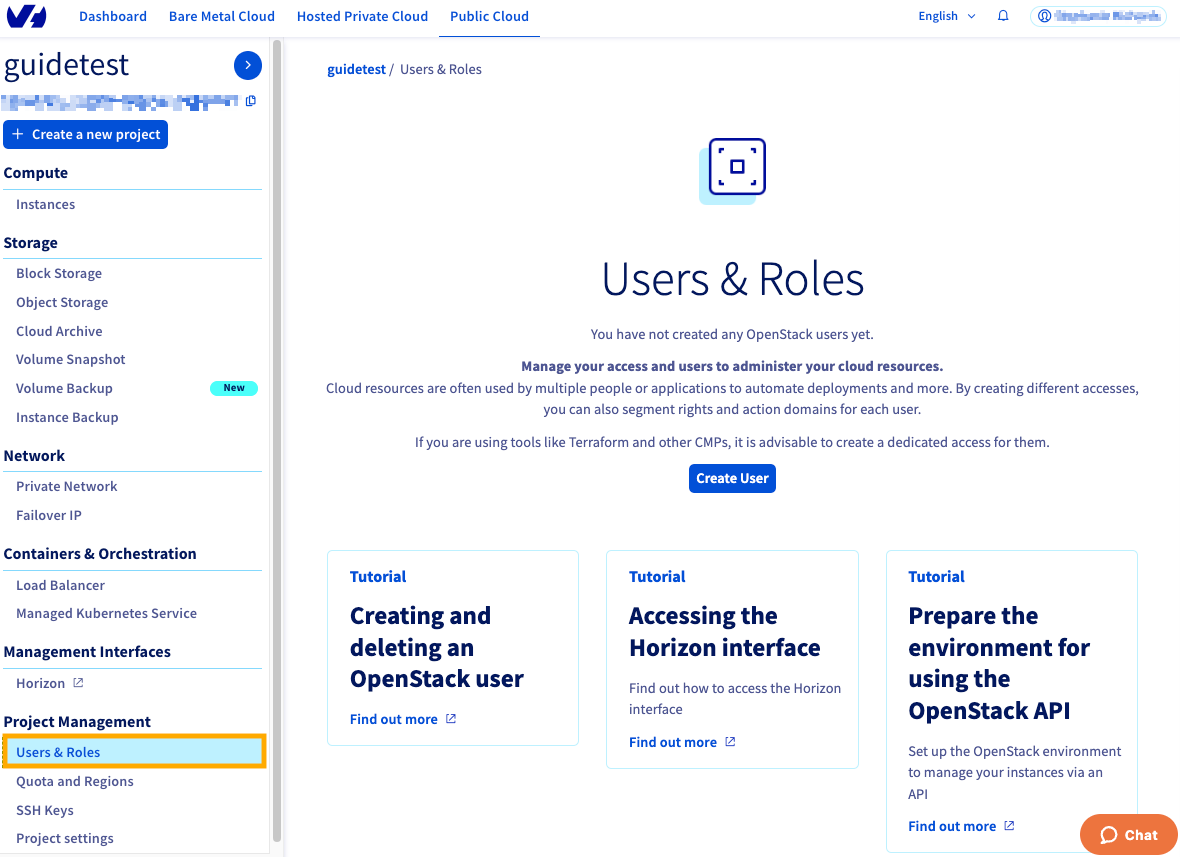Click the user account profile icon
1180x857 pixels.
coord(1046,16)
